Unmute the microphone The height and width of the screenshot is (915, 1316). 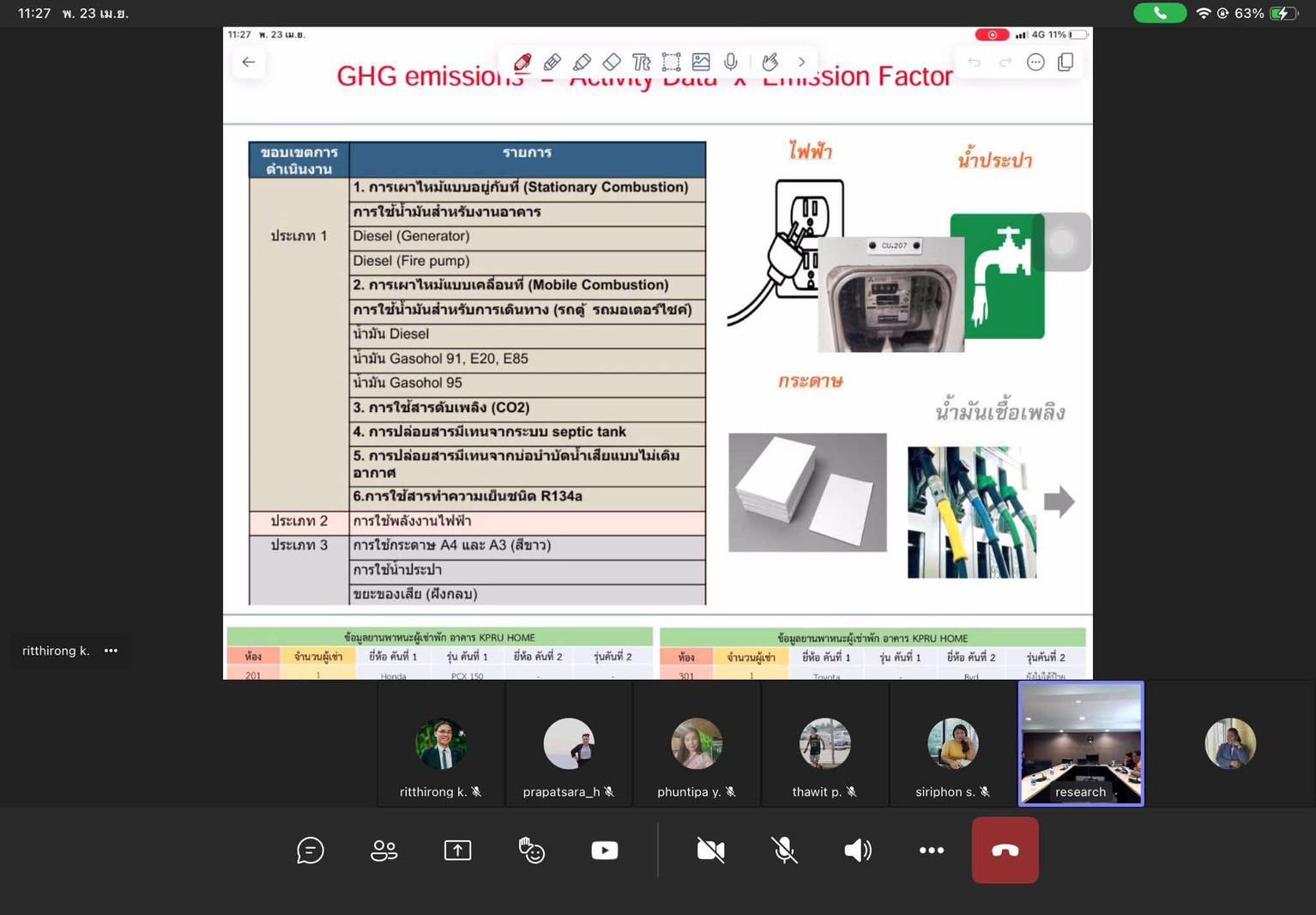[x=784, y=851]
